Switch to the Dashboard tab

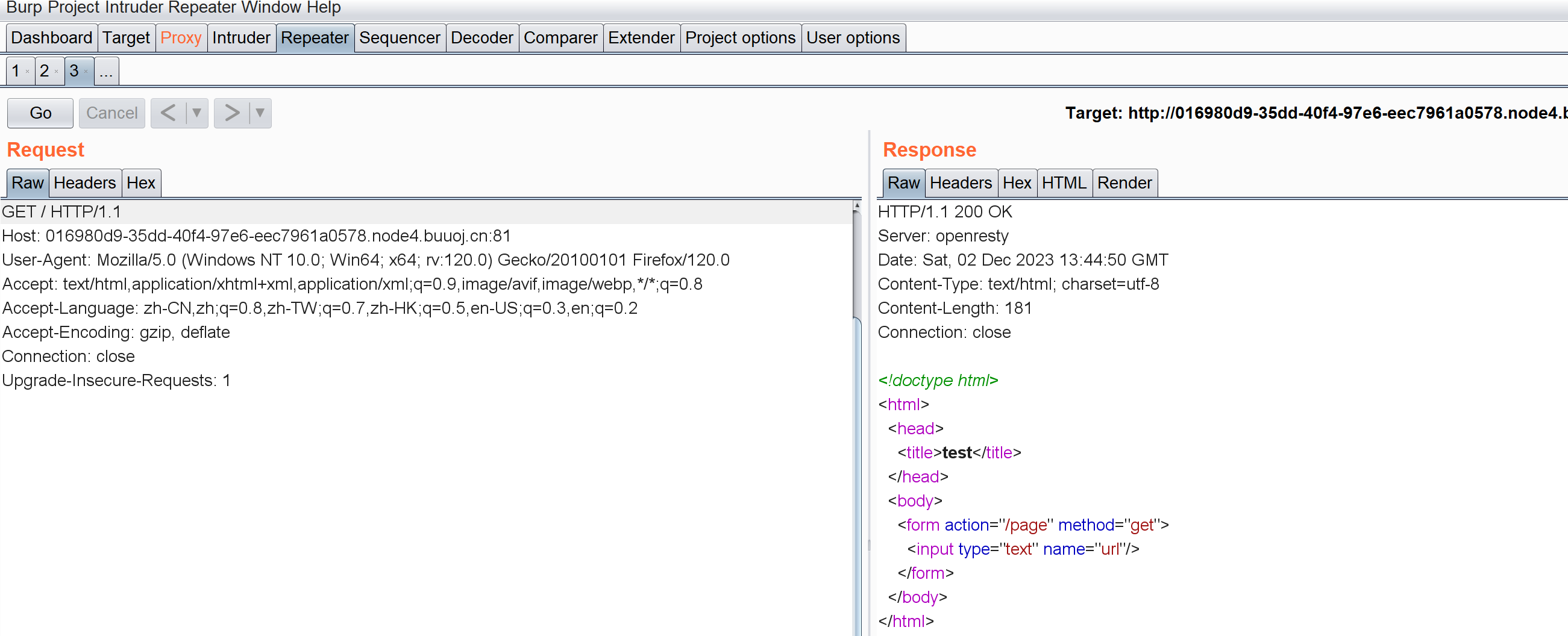(x=52, y=38)
